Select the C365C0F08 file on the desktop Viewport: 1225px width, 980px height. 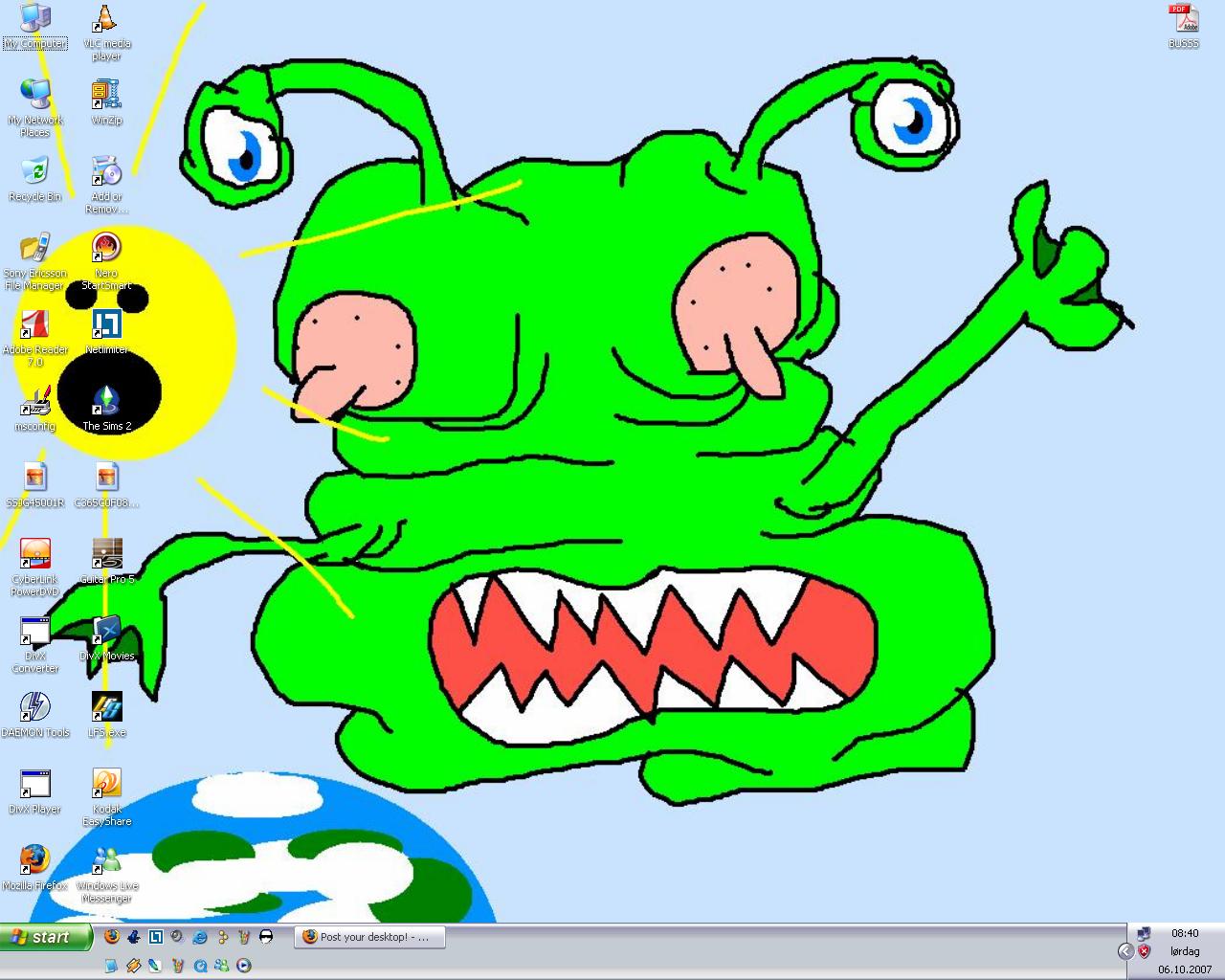(x=106, y=486)
